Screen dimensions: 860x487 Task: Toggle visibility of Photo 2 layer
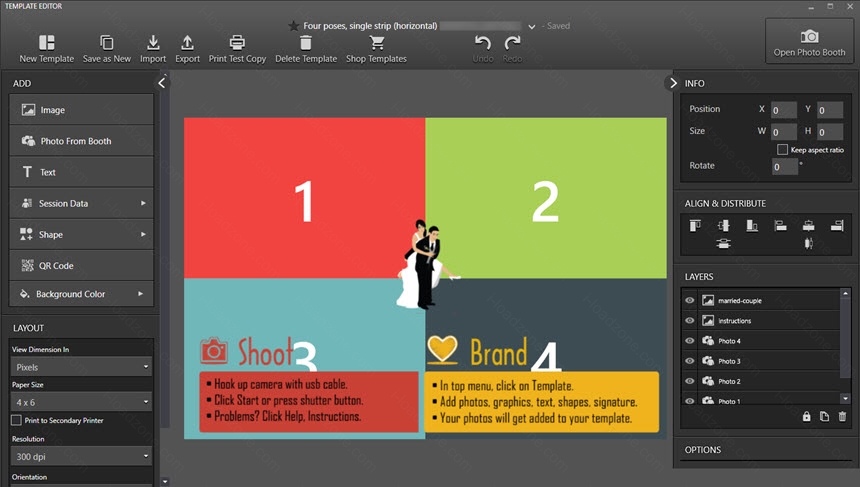[x=690, y=381]
